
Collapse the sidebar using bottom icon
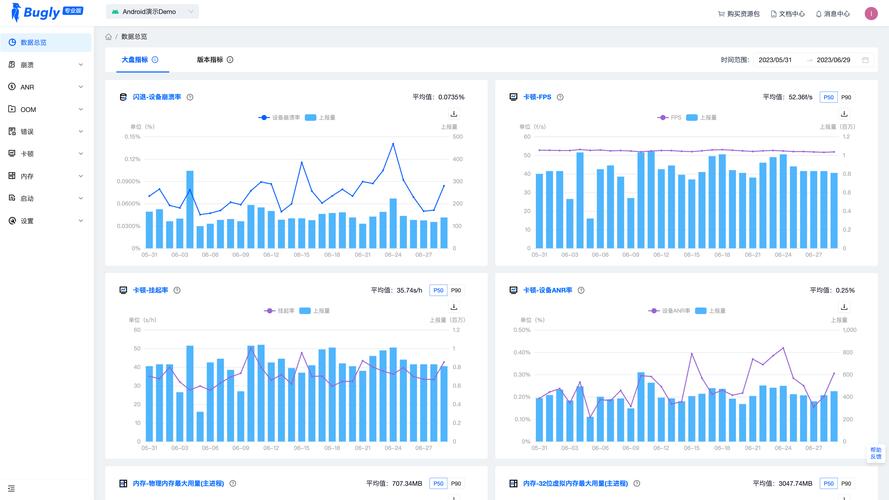(11, 488)
